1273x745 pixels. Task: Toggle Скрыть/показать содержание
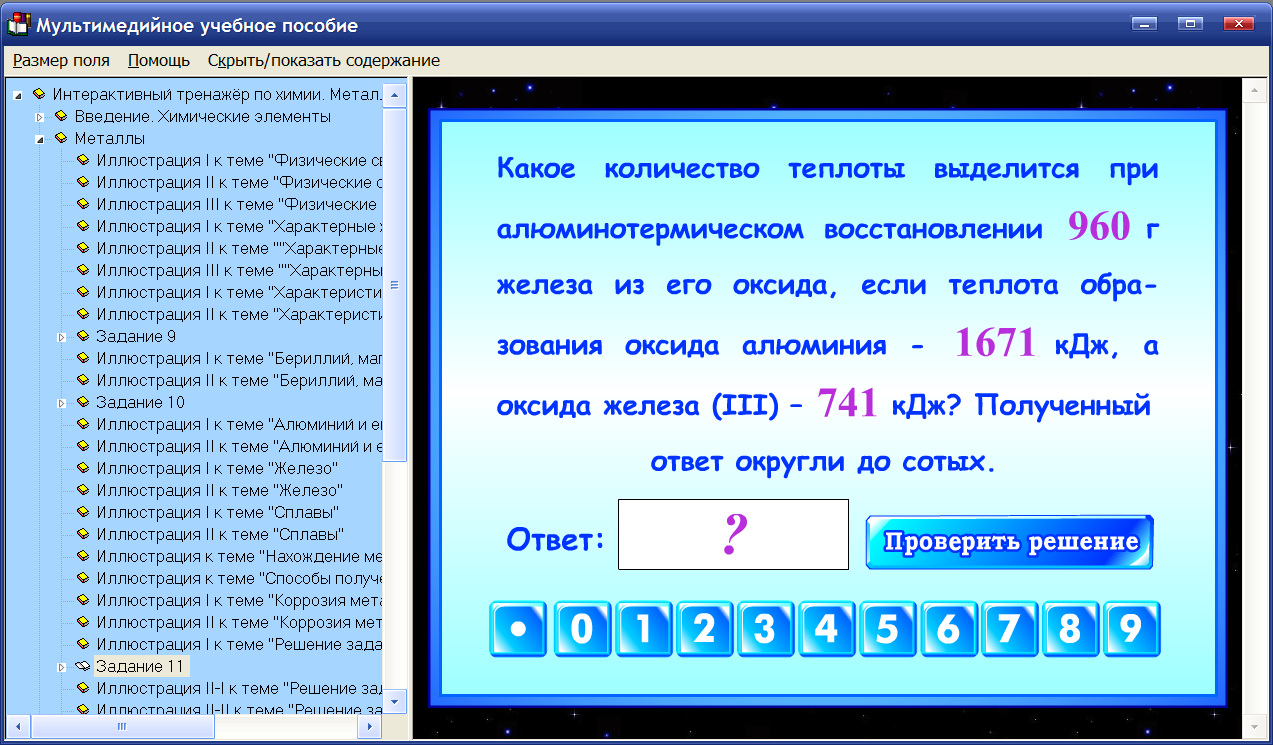pyautogui.click(x=322, y=59)
